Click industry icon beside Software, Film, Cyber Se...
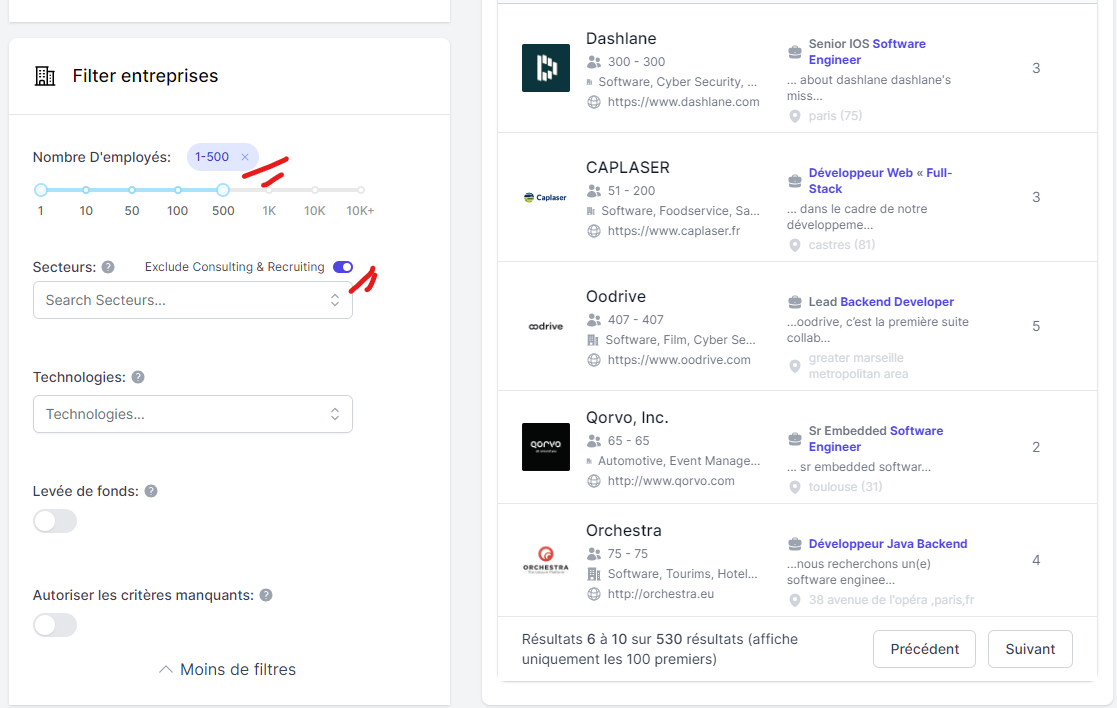The height and width of the screenshot is (708, 1117). 593,340
